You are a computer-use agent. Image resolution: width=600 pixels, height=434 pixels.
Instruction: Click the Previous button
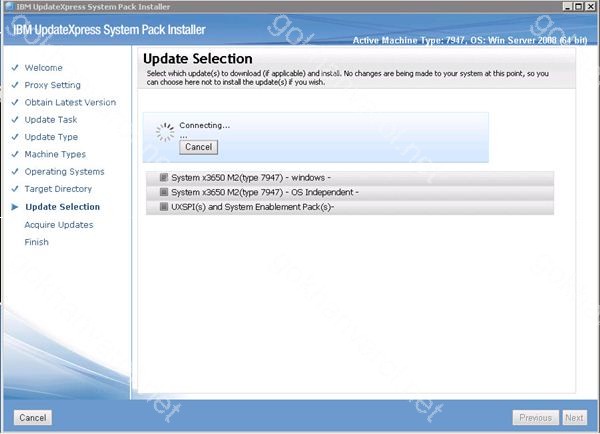pyautogui.click(x=535, y=418)
